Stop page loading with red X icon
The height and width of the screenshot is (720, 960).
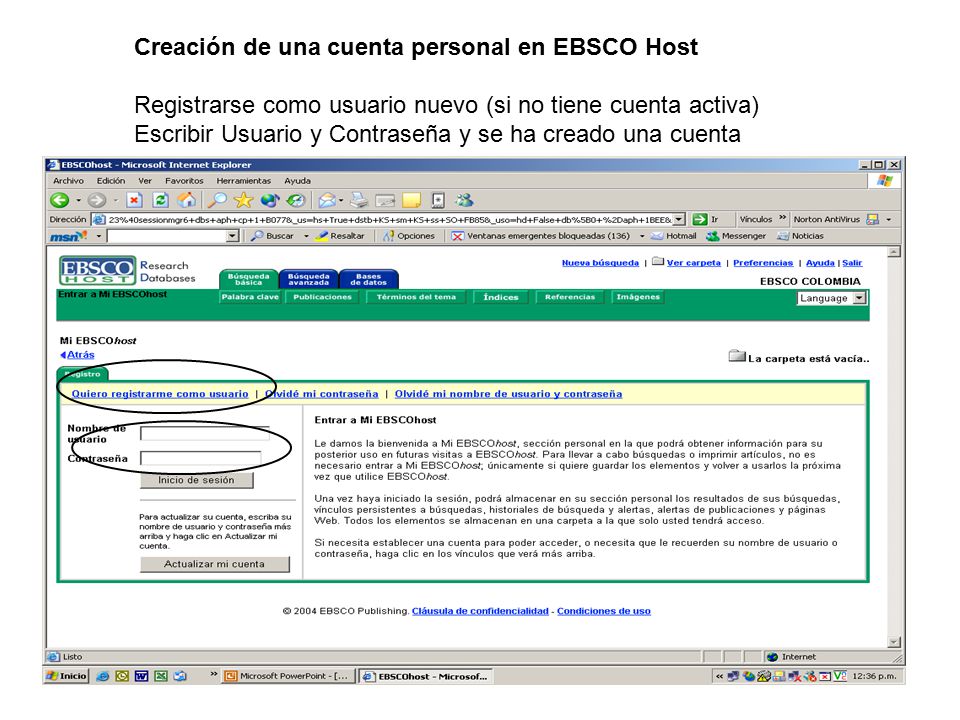(134, 200)
